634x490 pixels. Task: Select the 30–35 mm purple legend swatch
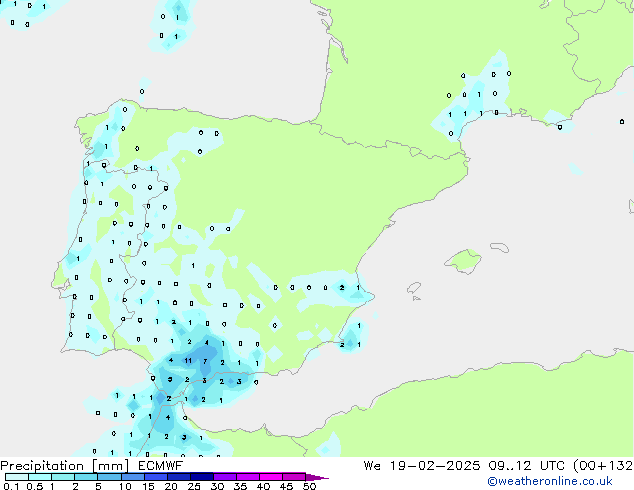point(224,477)
